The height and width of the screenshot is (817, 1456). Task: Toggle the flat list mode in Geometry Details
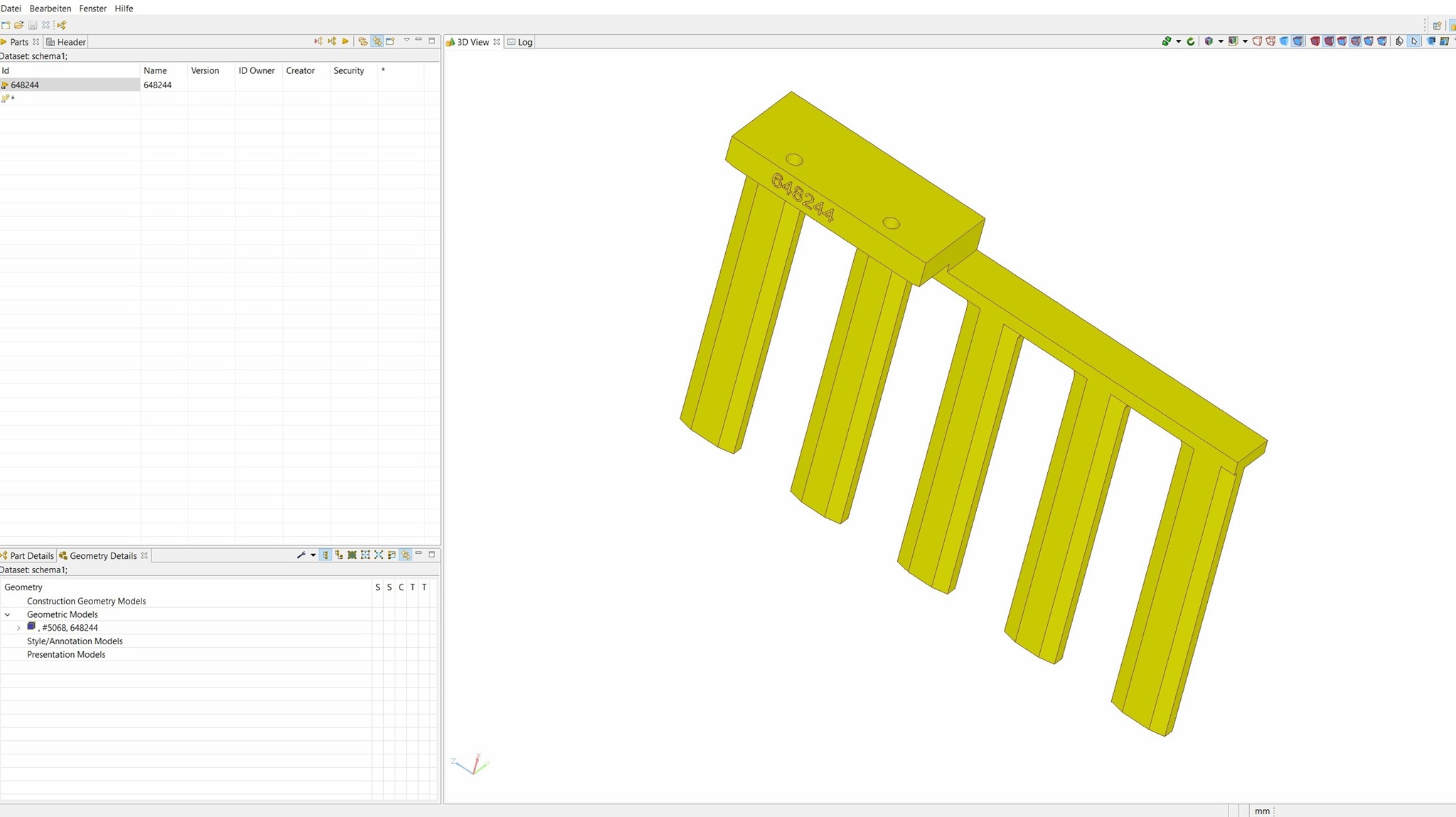pos(326,555)
